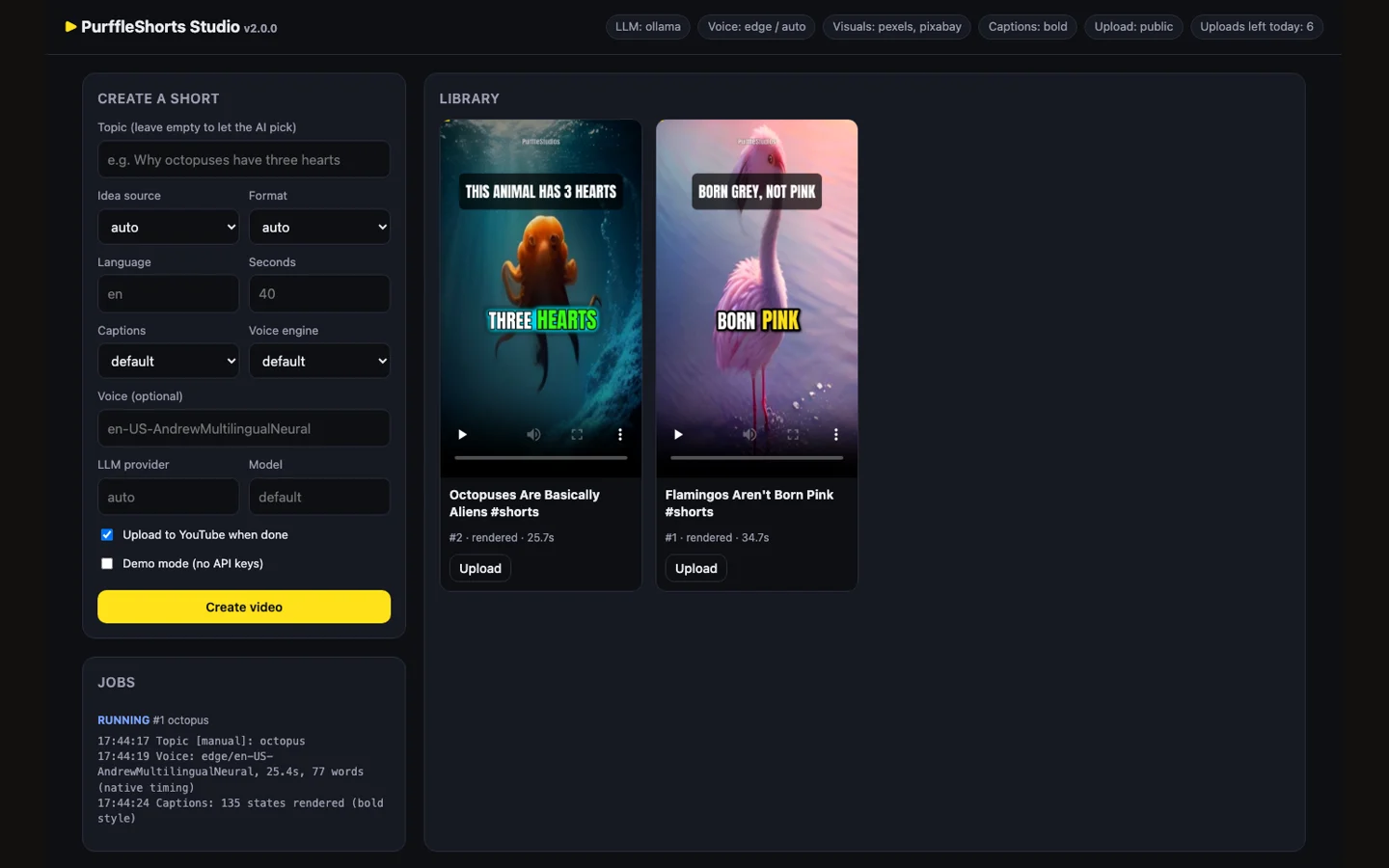
Task: Click the Upload: public status pill
Action: pos(1134,27)
